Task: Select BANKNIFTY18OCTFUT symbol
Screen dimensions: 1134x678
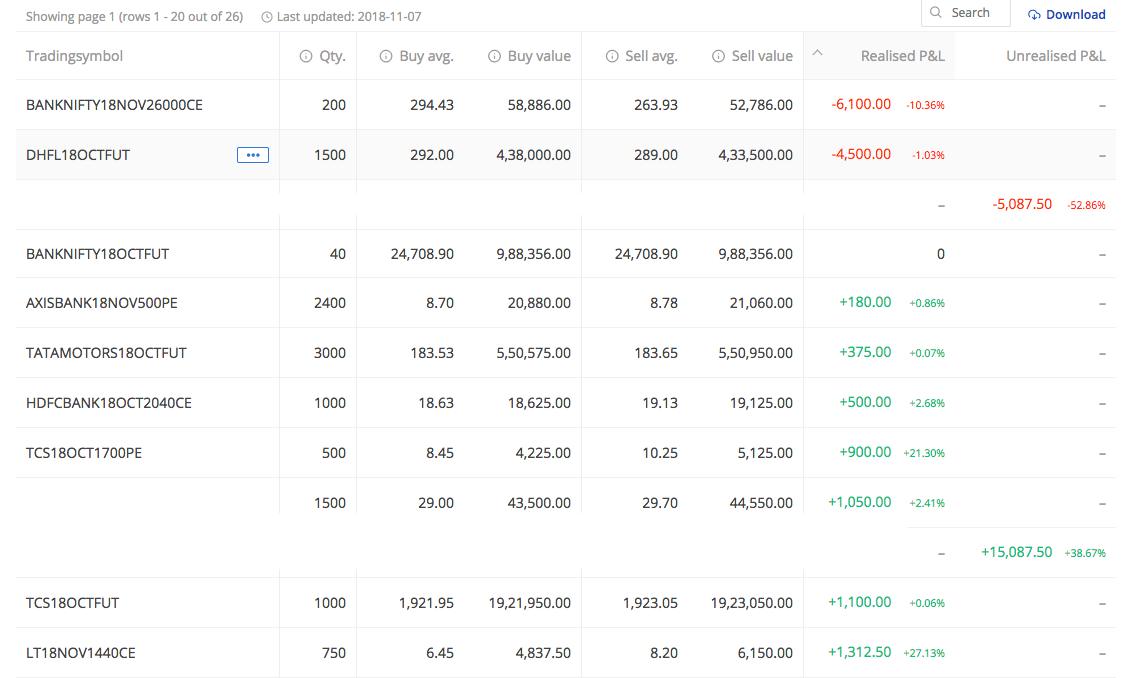Action: click(x=98, y=254)
